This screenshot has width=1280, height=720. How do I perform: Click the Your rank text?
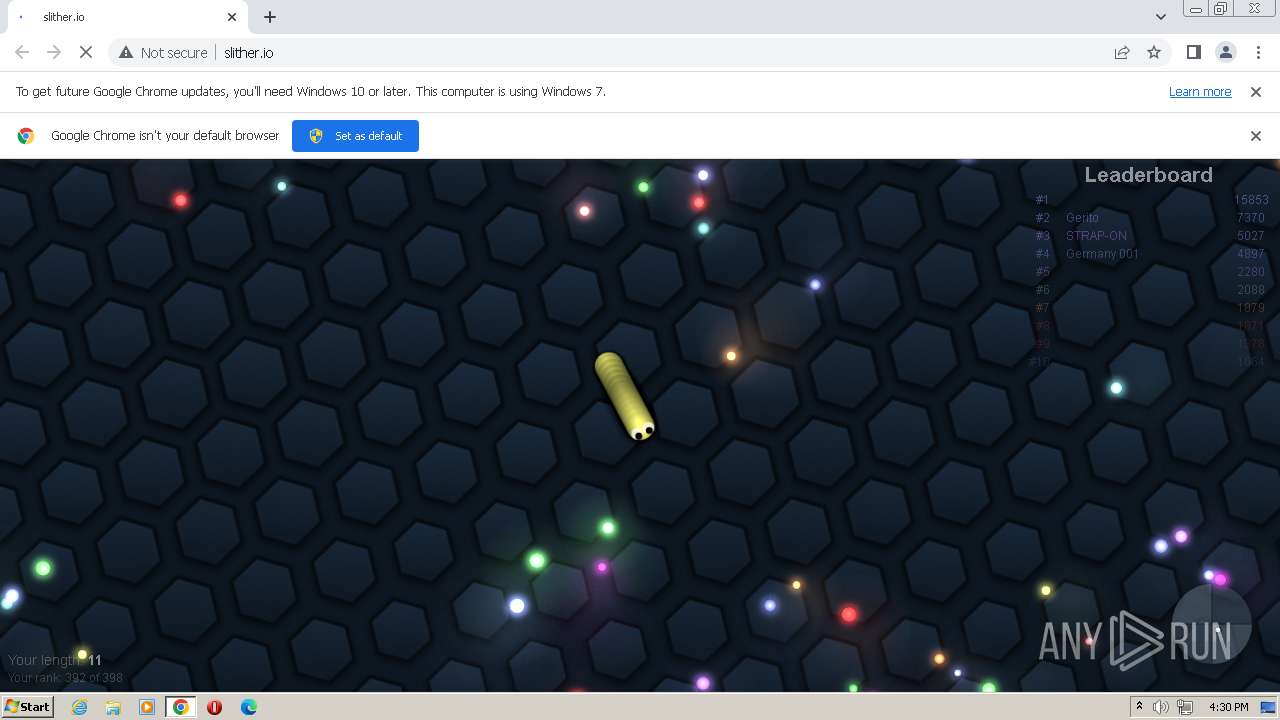[65, 678]
